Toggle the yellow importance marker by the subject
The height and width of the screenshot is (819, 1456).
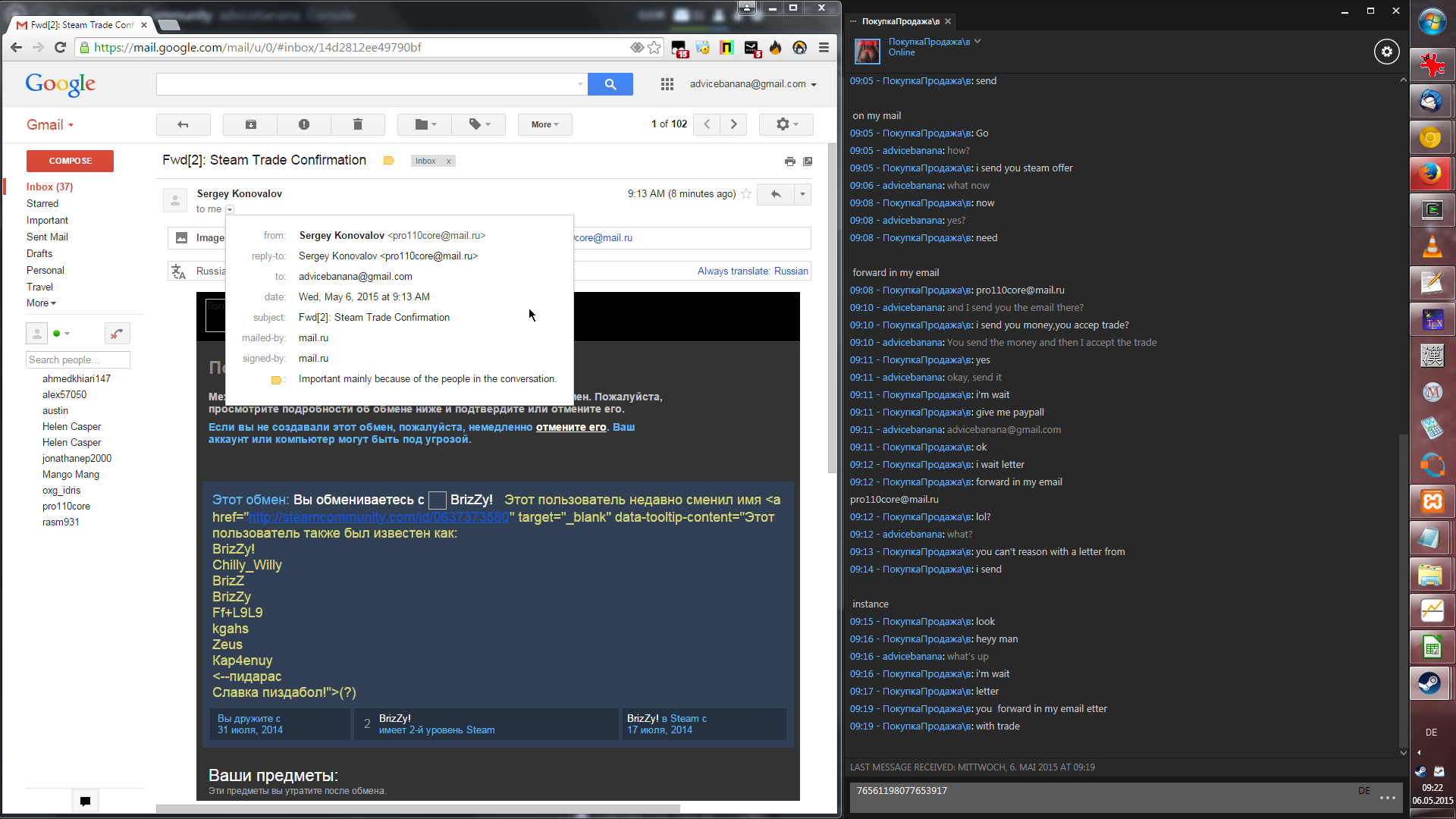click(388, 161)
